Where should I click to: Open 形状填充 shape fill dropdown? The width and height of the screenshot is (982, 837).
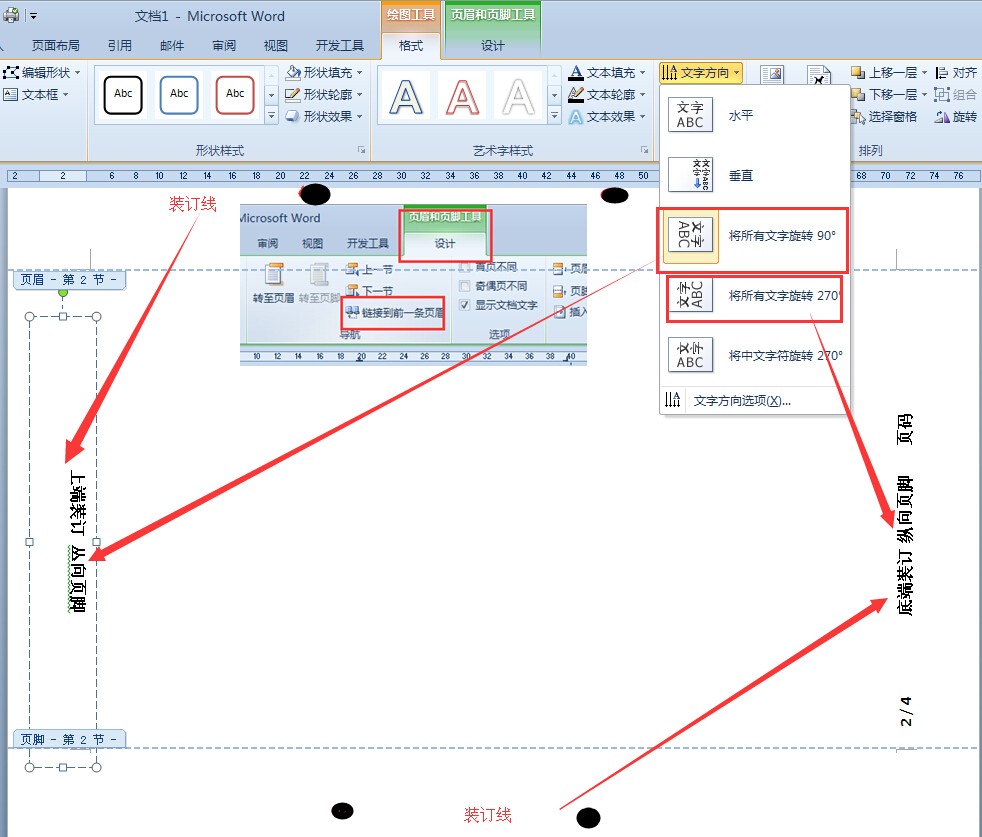click(x=324, y=73)
